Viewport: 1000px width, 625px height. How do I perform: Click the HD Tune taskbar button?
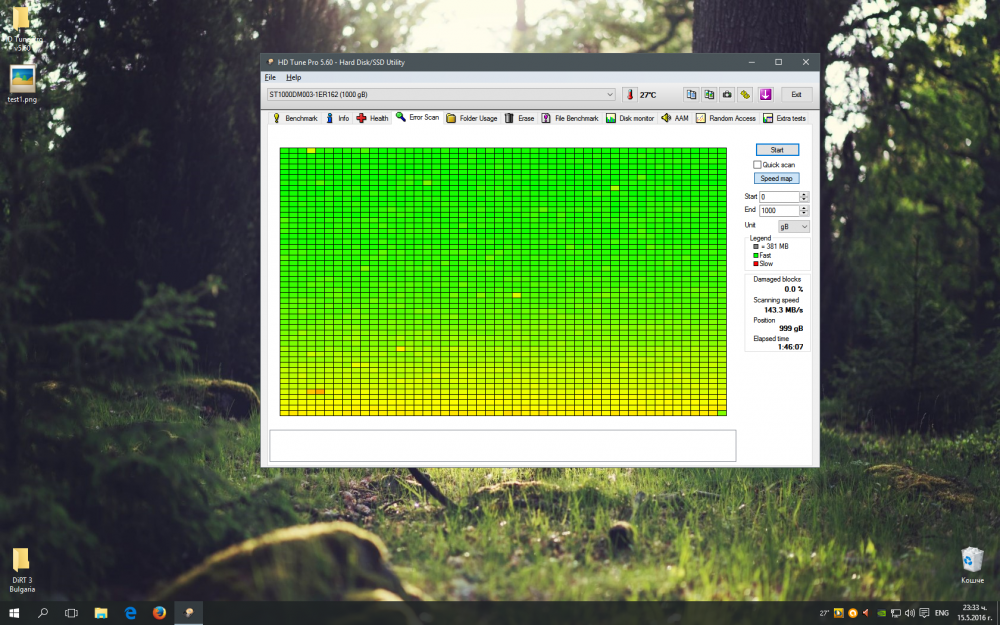pyautogui.click(x=189, y=613)
